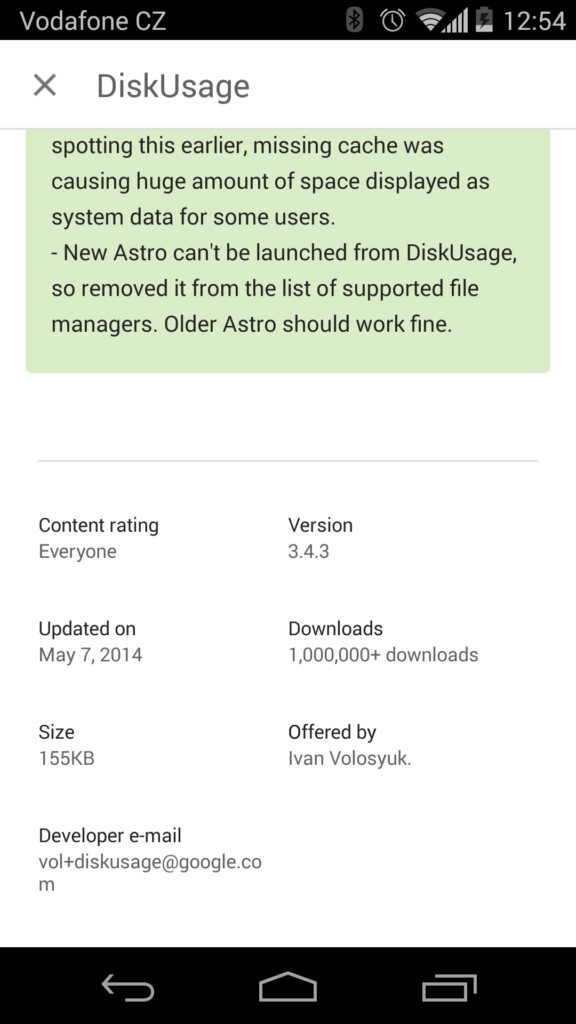Tap the 1,000,000+ downloads text
This screenshot has height=1024, width=576.
(383, 654)
